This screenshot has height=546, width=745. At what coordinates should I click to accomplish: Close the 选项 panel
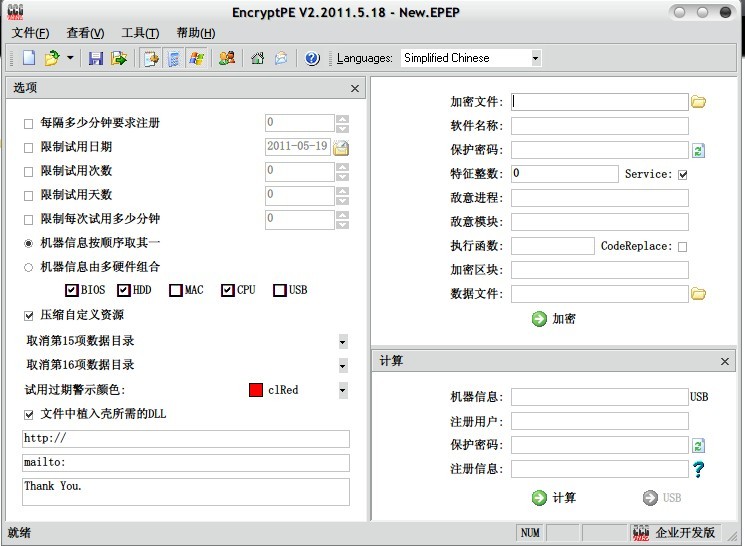pos(354,88)
